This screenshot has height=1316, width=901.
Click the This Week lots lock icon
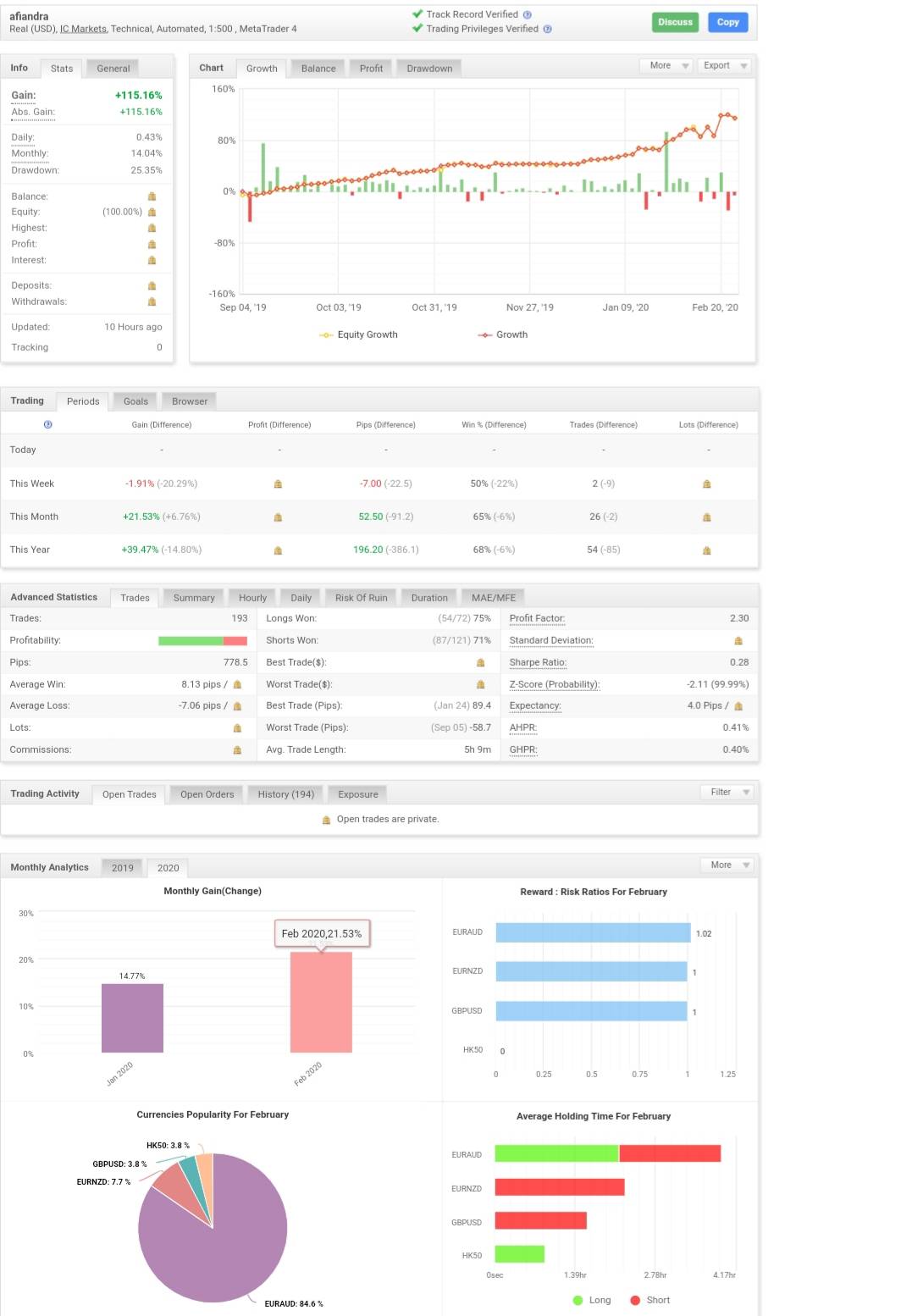tap(707, 484)
